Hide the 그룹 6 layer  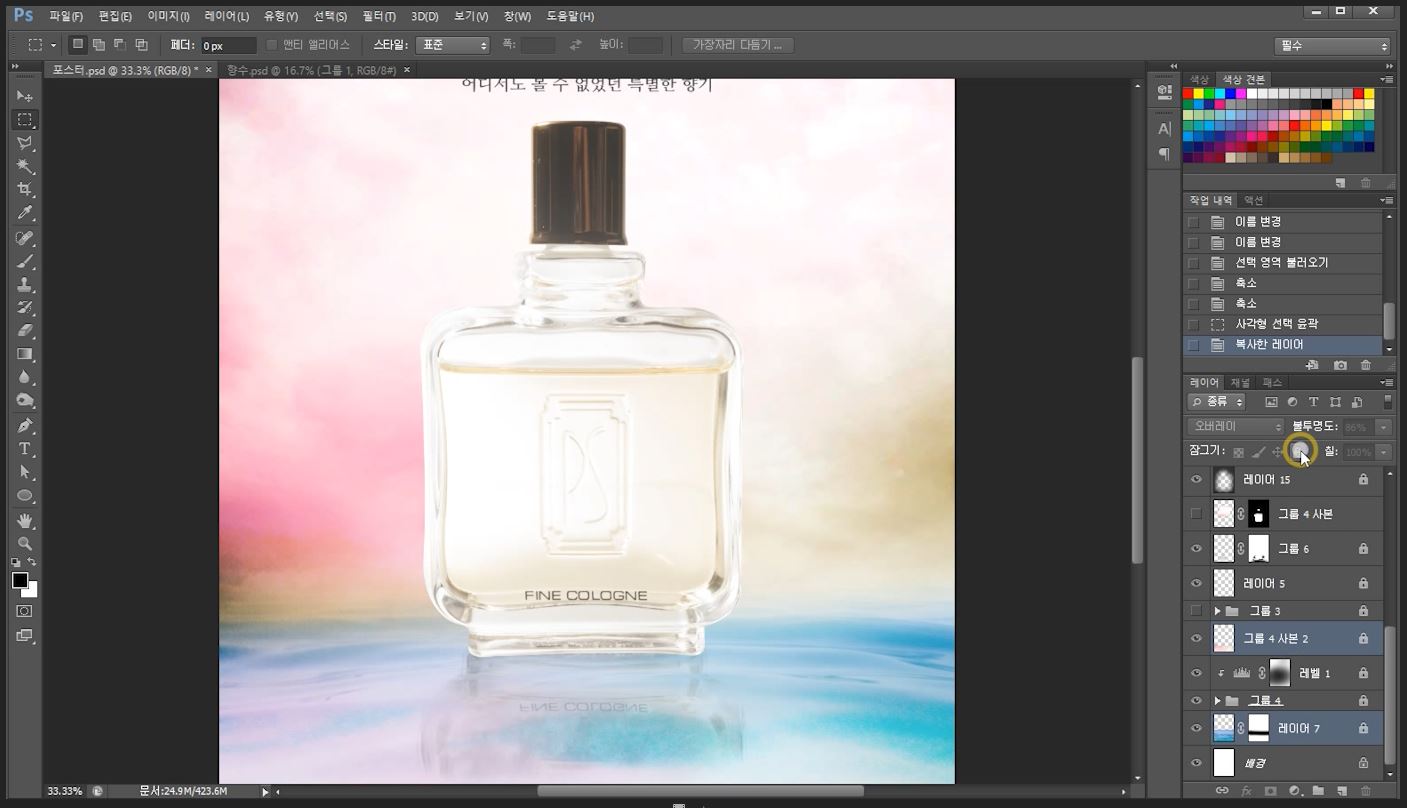coord(1196,549)
